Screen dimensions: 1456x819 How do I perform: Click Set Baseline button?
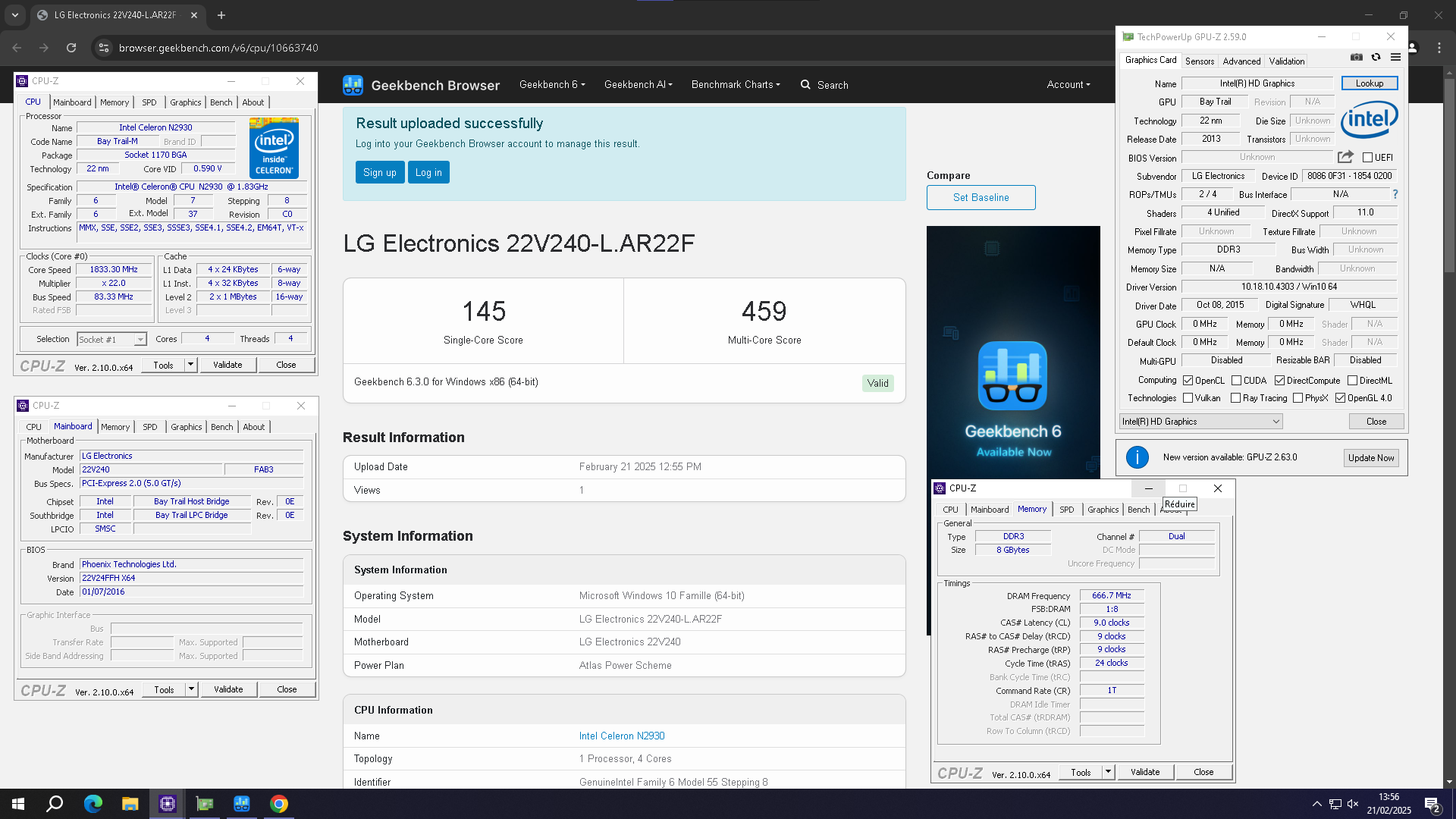tap(981, 198)
